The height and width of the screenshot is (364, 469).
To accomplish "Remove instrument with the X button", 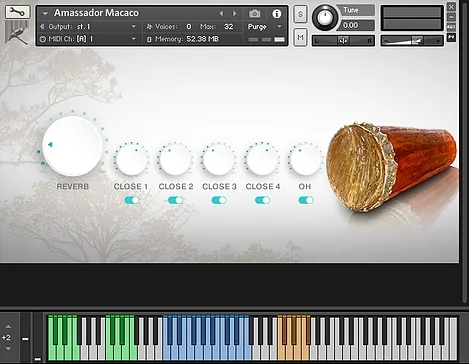I will [451, 6].
